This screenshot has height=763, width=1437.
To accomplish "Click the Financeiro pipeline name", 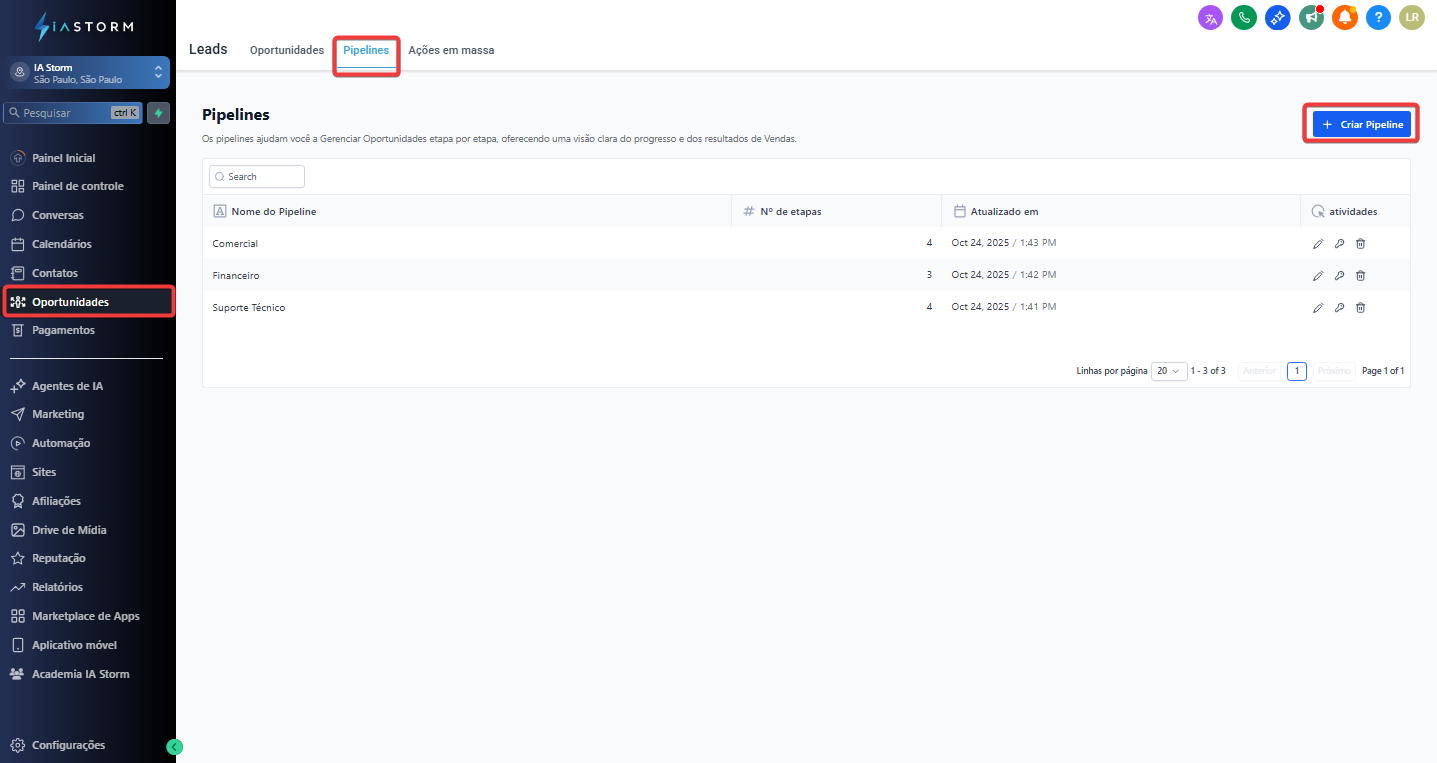I will coord(236,275).
